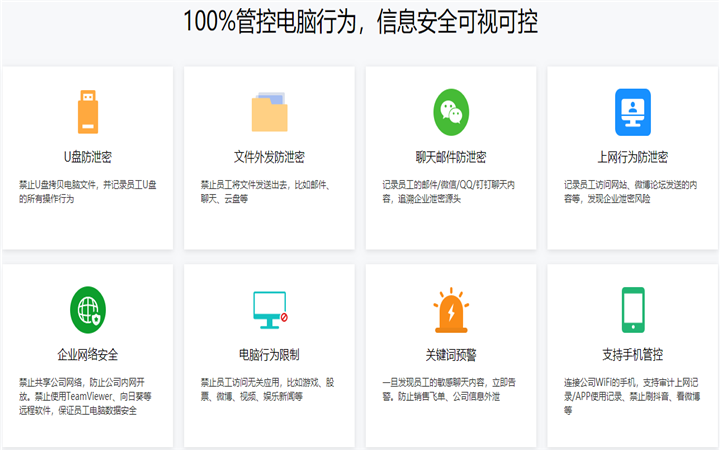Select the heading 关键词预警
720x450 pixels.
pyautogui.click(x=451, y=354)
